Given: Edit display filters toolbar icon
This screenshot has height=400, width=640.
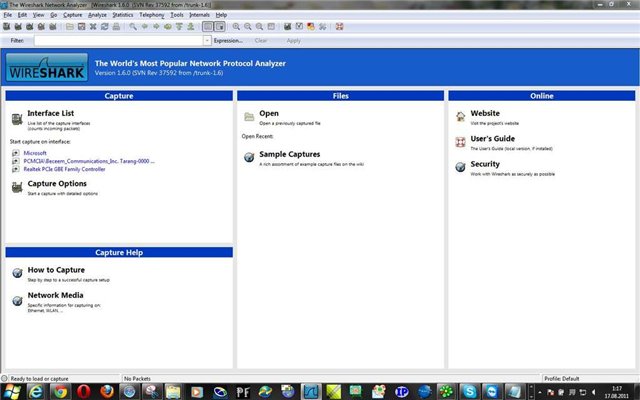Looking at the screenshot, I should click(x=299, y=27).
